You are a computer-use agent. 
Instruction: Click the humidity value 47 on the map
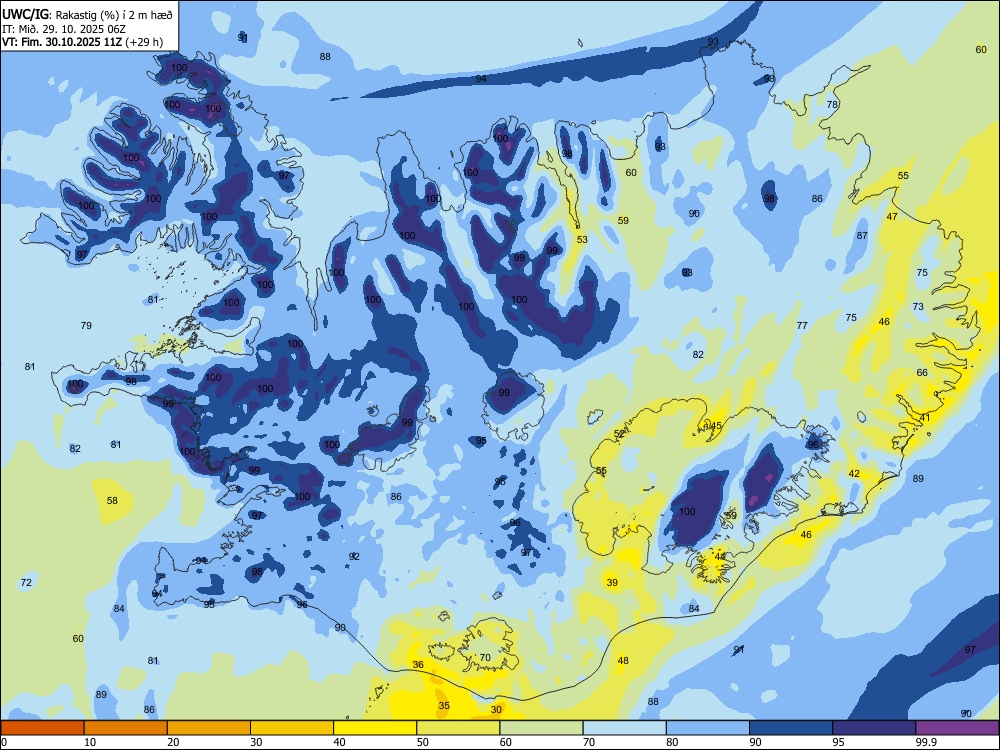tap(892, 217)
